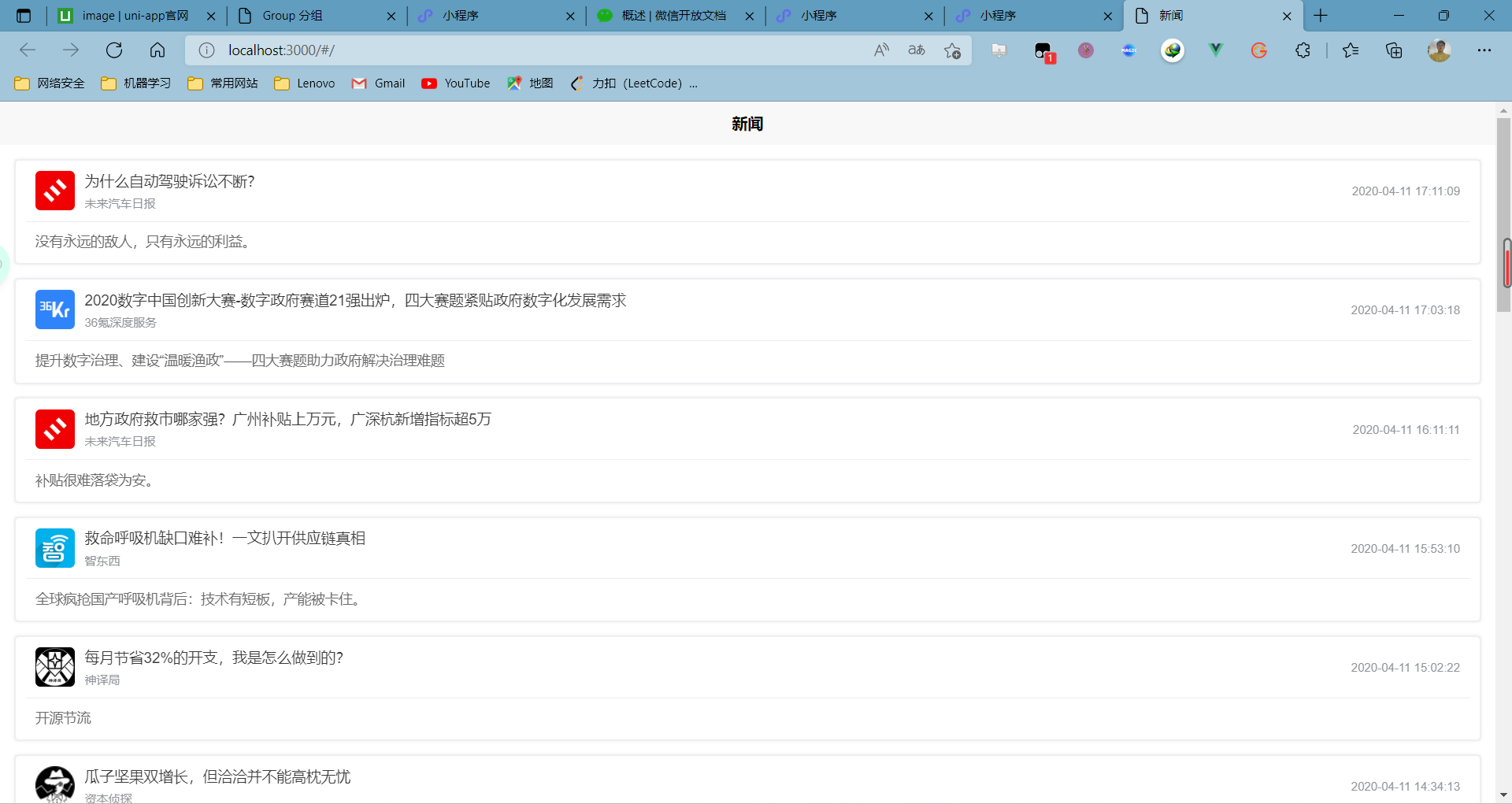1512x804 pixels.
Task: Open article 2020数字中国创新大赛 title
Action: (x=355, y=300)
